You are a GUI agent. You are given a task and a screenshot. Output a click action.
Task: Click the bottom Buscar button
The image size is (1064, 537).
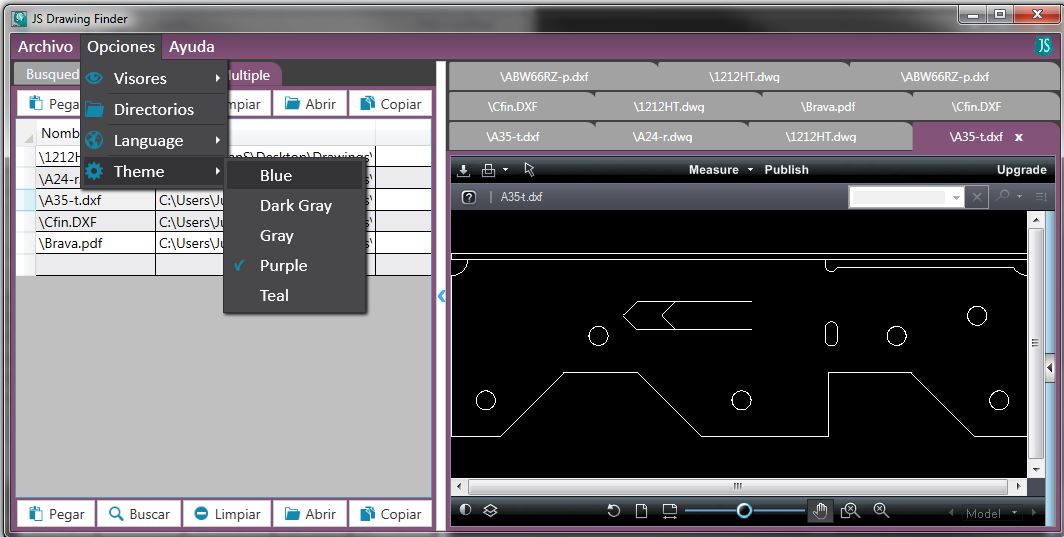pyautogui.click(x=140, y=514)
